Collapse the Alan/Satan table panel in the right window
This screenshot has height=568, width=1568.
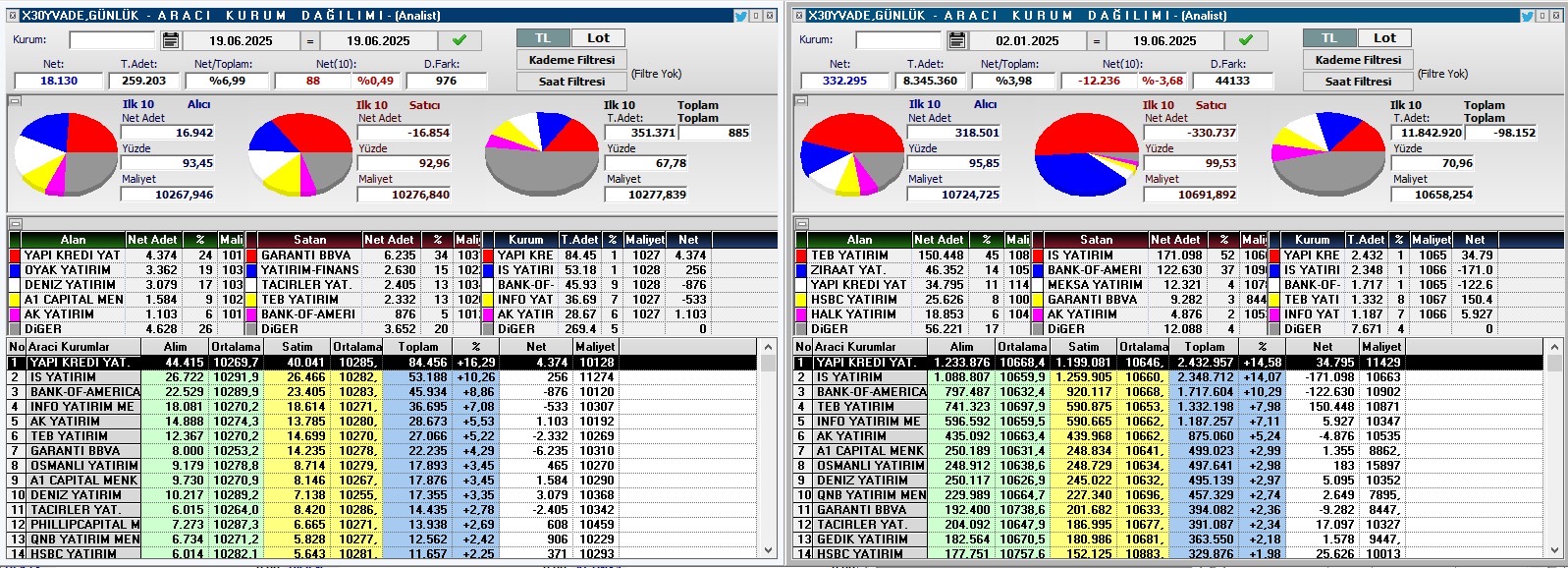coord(801,224)
